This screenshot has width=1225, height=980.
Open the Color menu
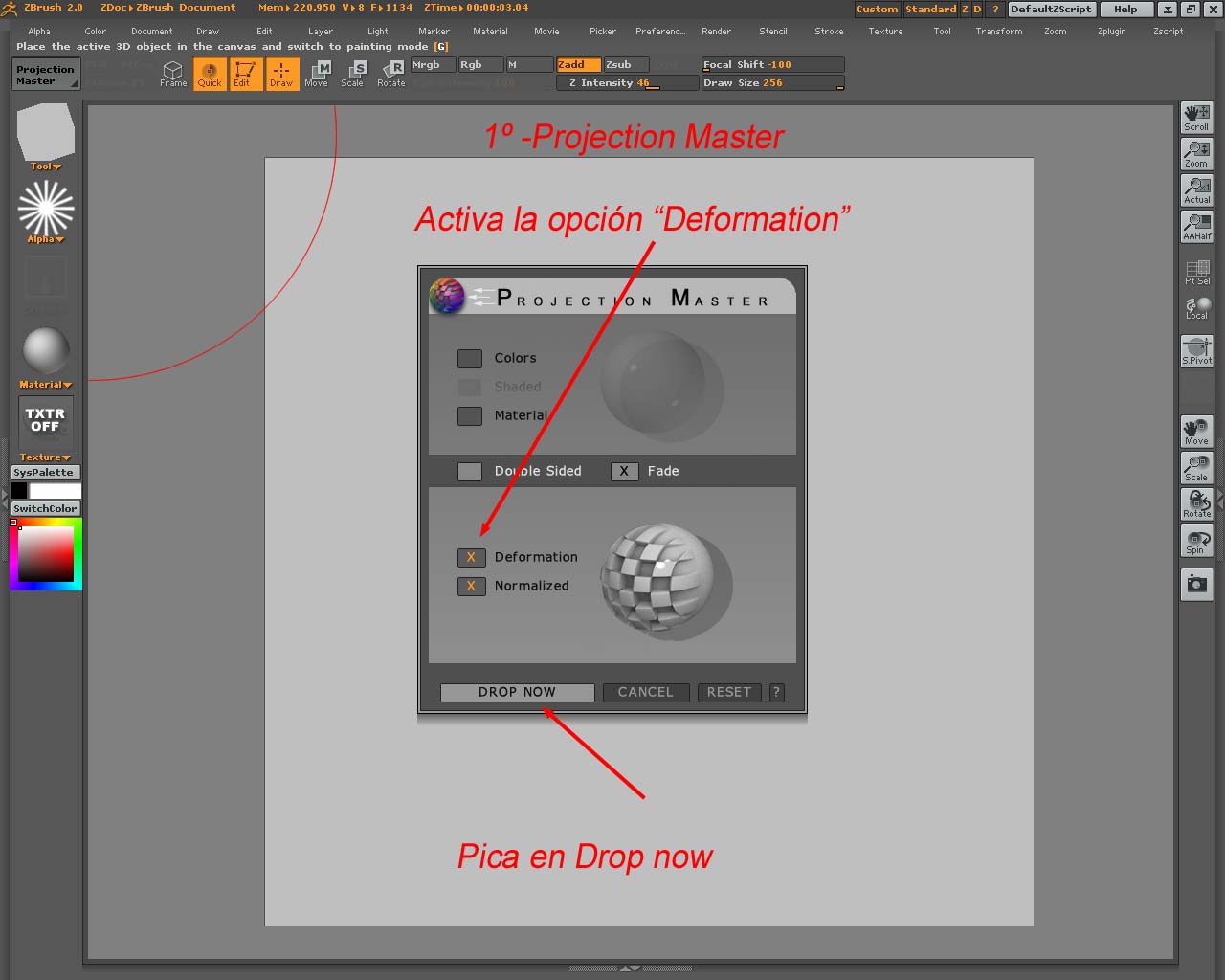coord(96,32)
